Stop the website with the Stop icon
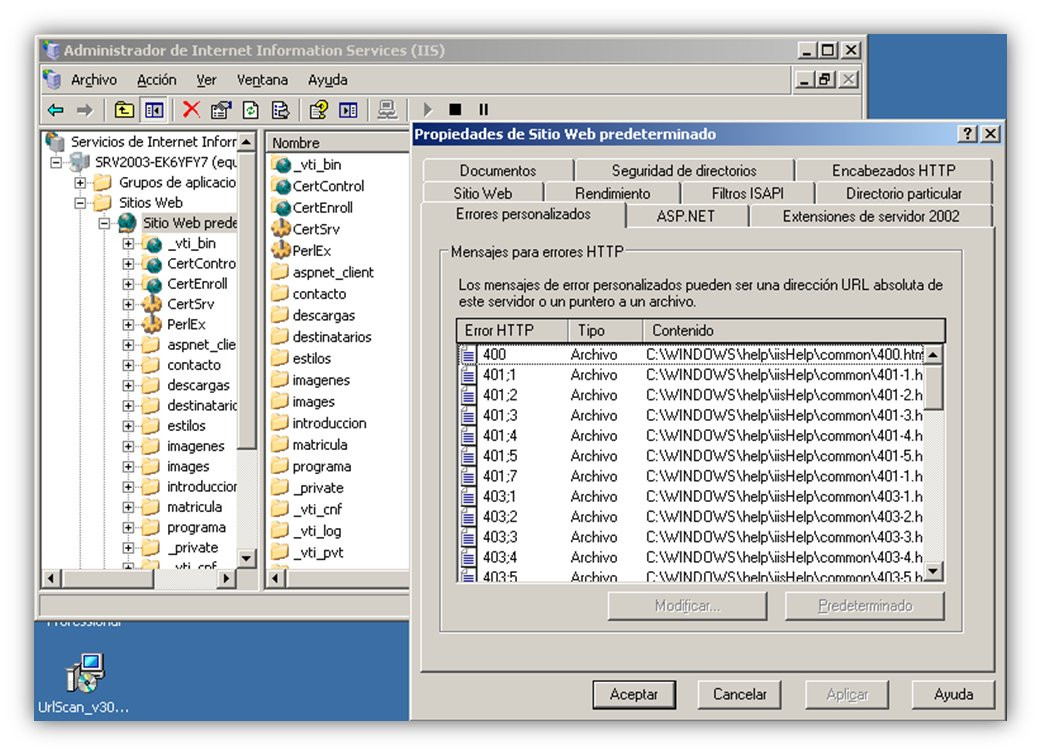The height and width of the screenshot is (755, 1041). (455, 110)
